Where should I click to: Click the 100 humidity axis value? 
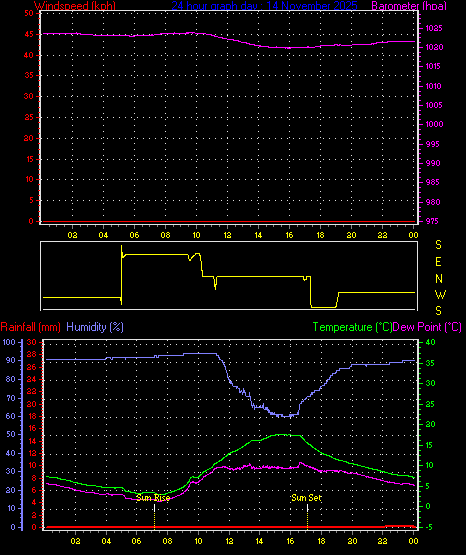click(x=9, y=342)
